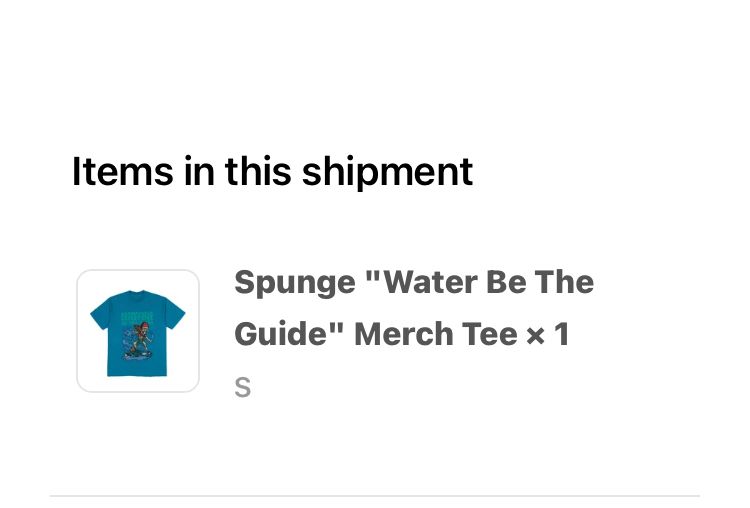Click the "Water Be The" quoted text

(x=480, y=283)
